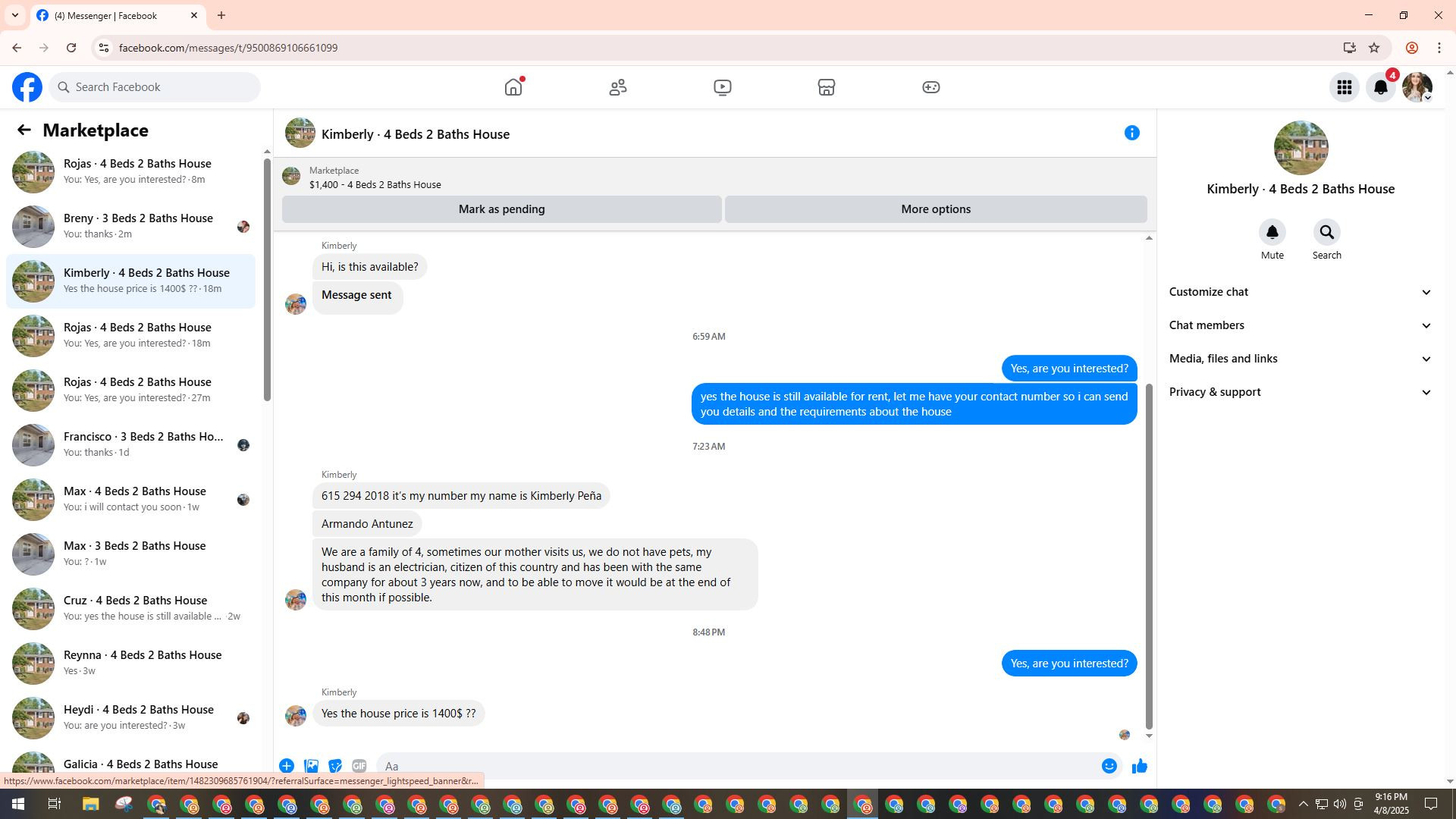Expand the Chat members section
This screenshot has width=1456, height=819.
pos(1300,325)
